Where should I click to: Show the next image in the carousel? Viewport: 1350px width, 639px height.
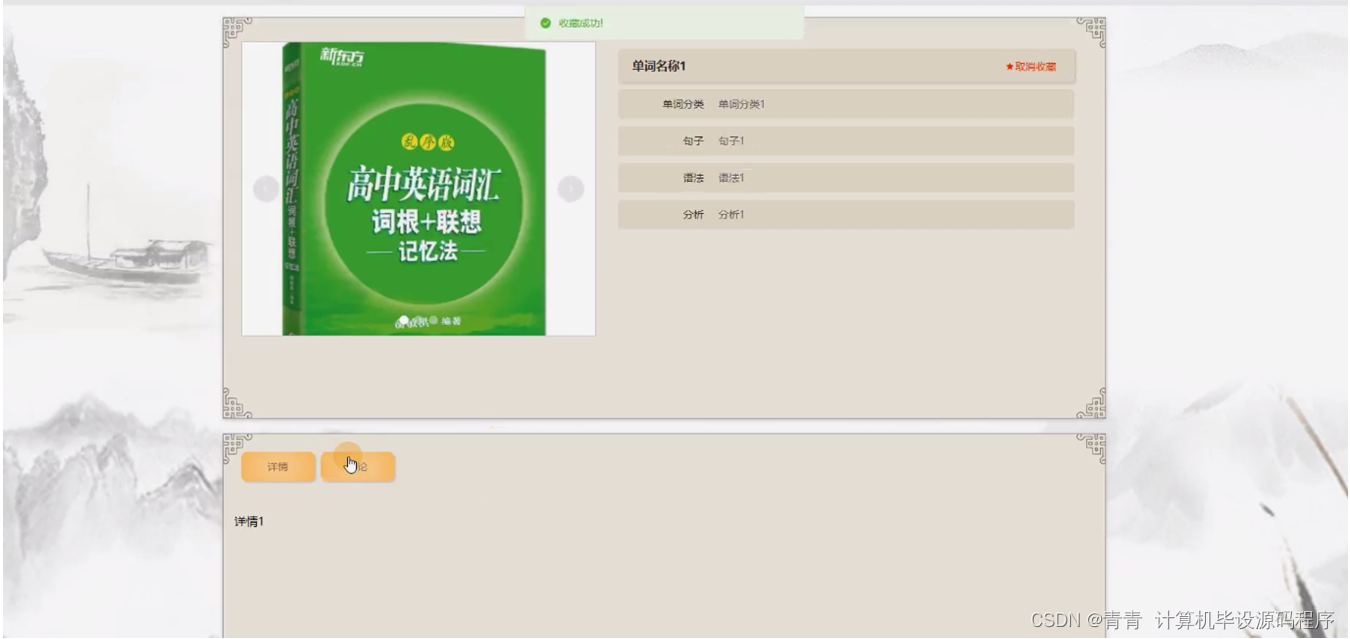click(x=570, y=188)
